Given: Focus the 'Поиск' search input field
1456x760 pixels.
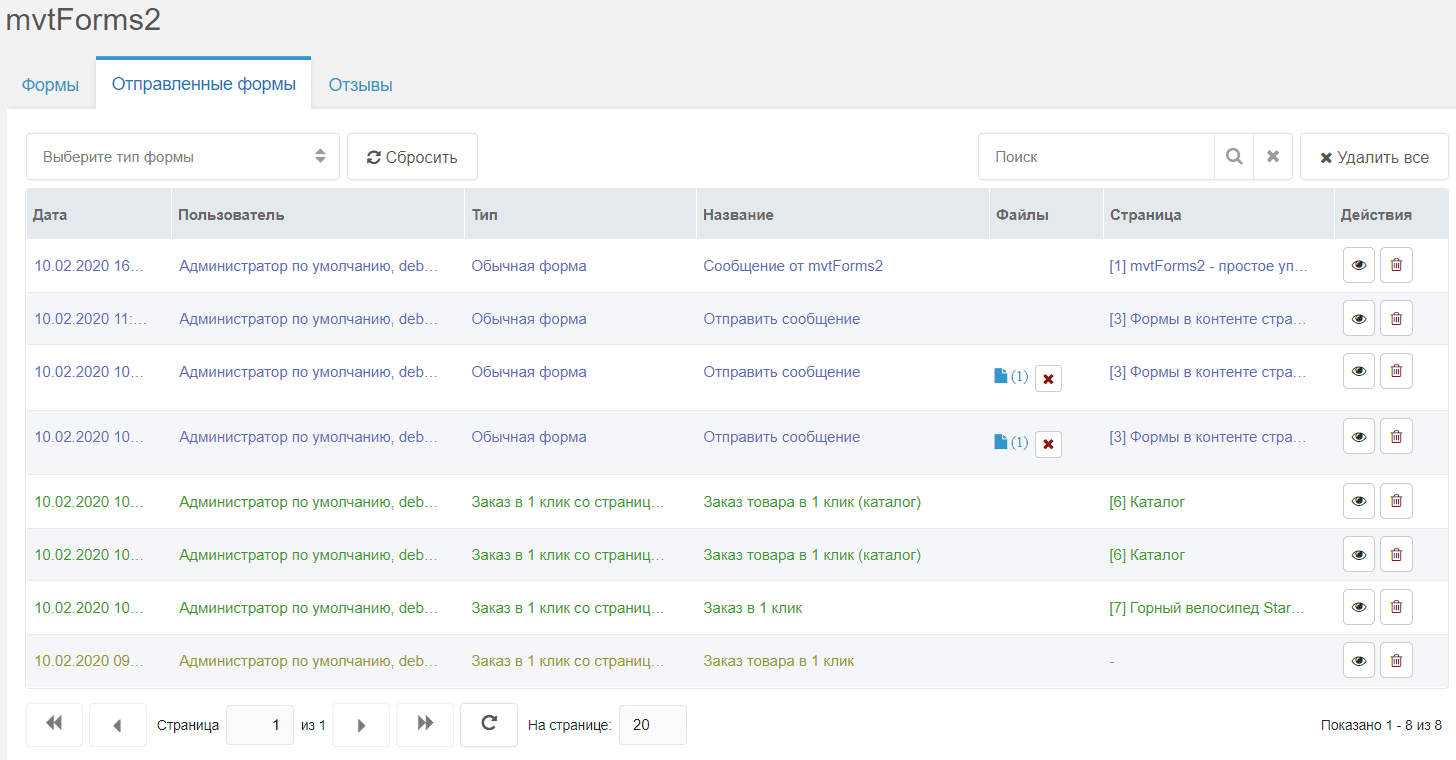Looking at the screenshot, I should point(1096,157).
